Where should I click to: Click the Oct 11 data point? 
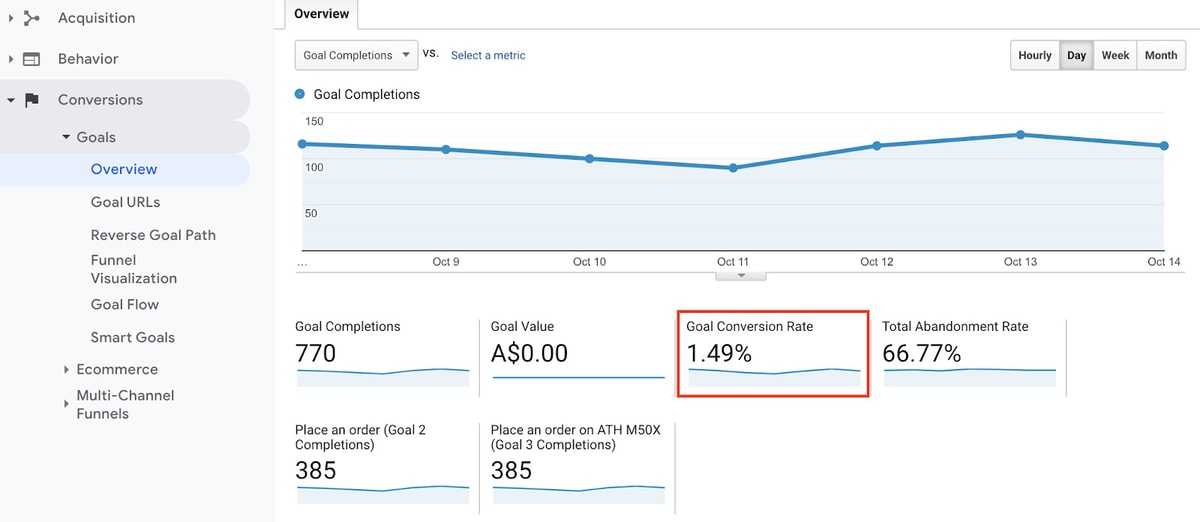[x=733, y=168]
